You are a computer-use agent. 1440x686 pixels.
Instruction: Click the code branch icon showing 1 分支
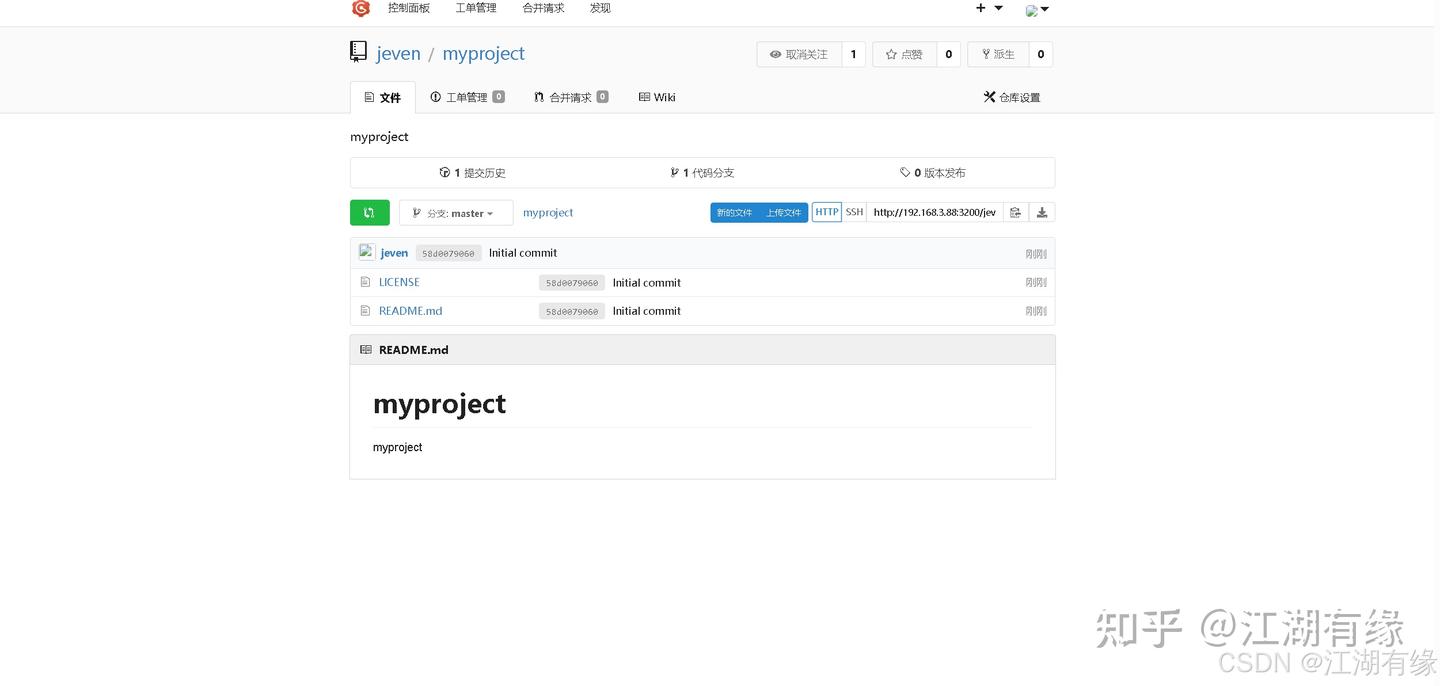tap(675, 172)
